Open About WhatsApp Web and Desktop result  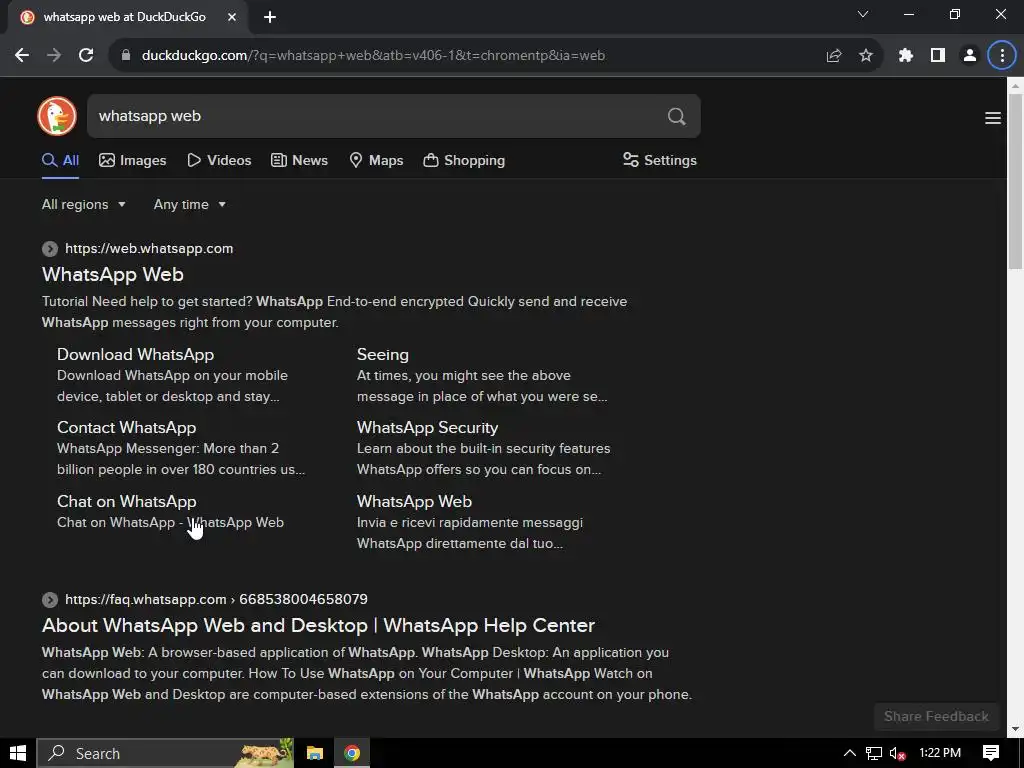point(318,626)
